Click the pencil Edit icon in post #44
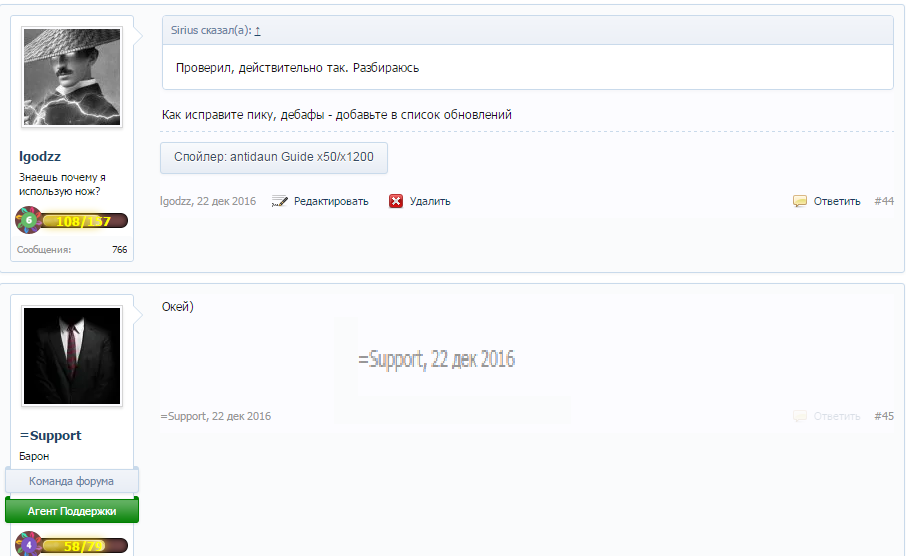The image size is (906, 556). click(x=280, y=201)
